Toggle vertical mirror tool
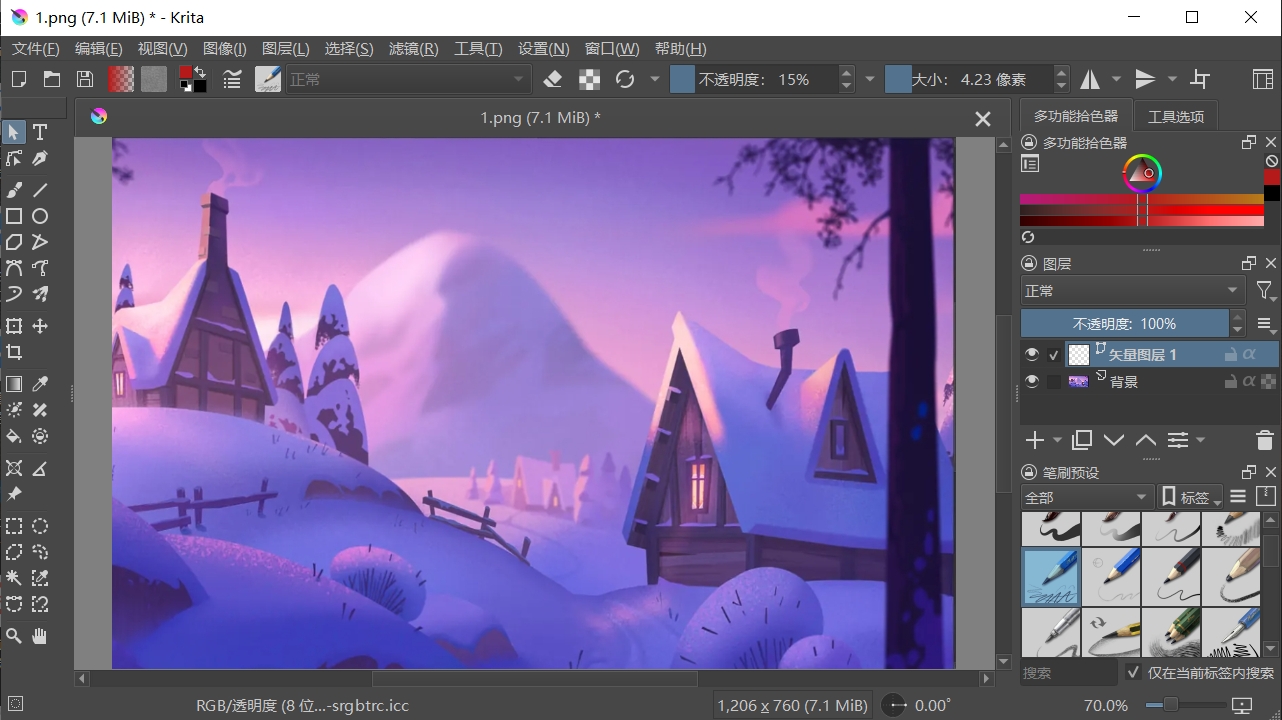Viewport: 1282px width, 720px height. (x=1146, y=79)
